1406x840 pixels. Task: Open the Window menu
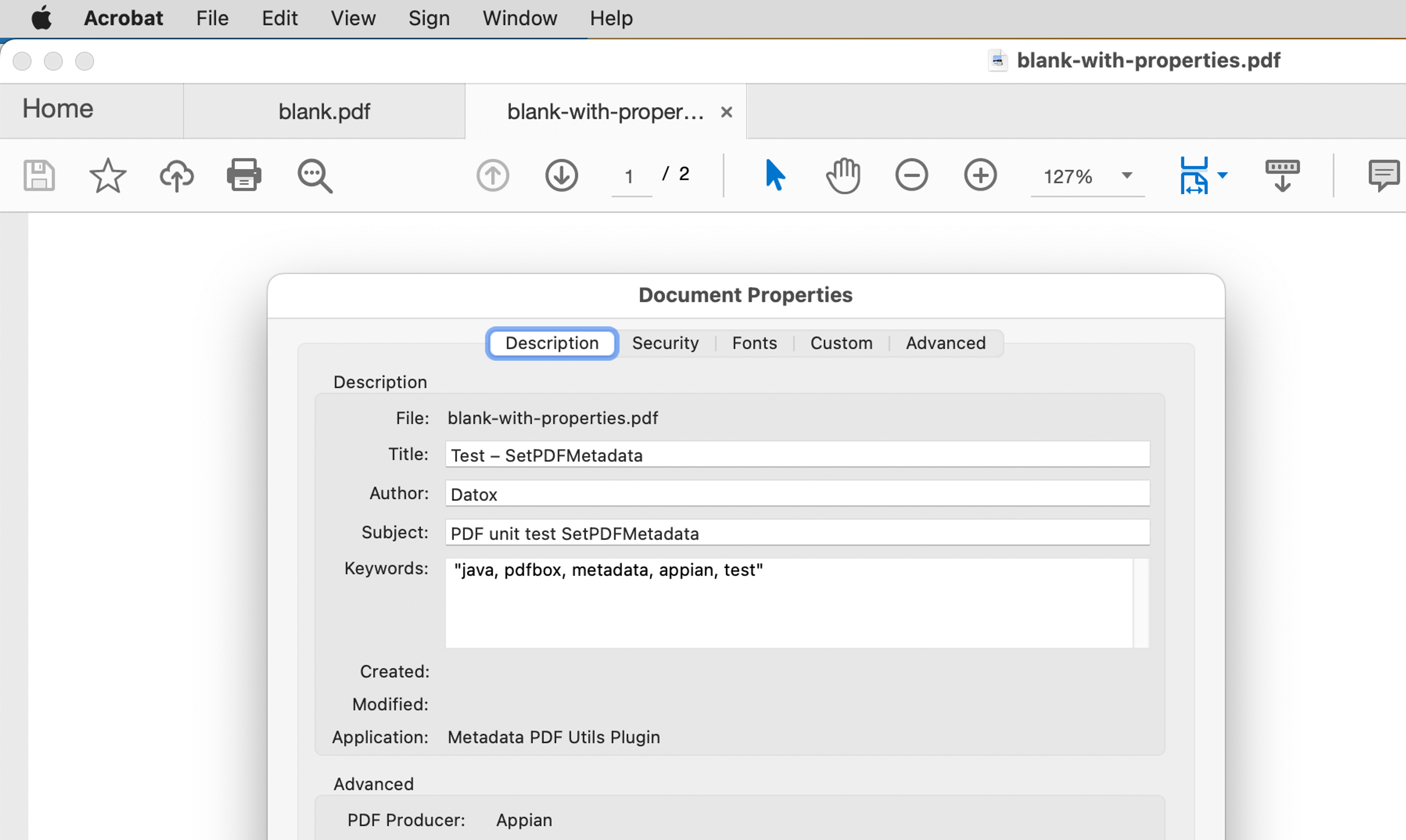click(520, 18)
